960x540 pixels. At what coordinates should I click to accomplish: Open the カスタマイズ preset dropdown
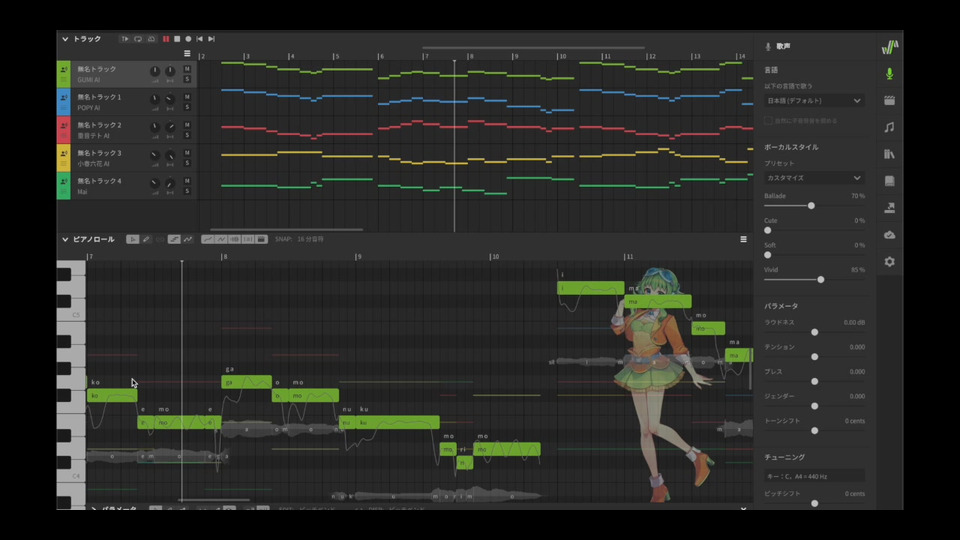(x=814, y=178)
